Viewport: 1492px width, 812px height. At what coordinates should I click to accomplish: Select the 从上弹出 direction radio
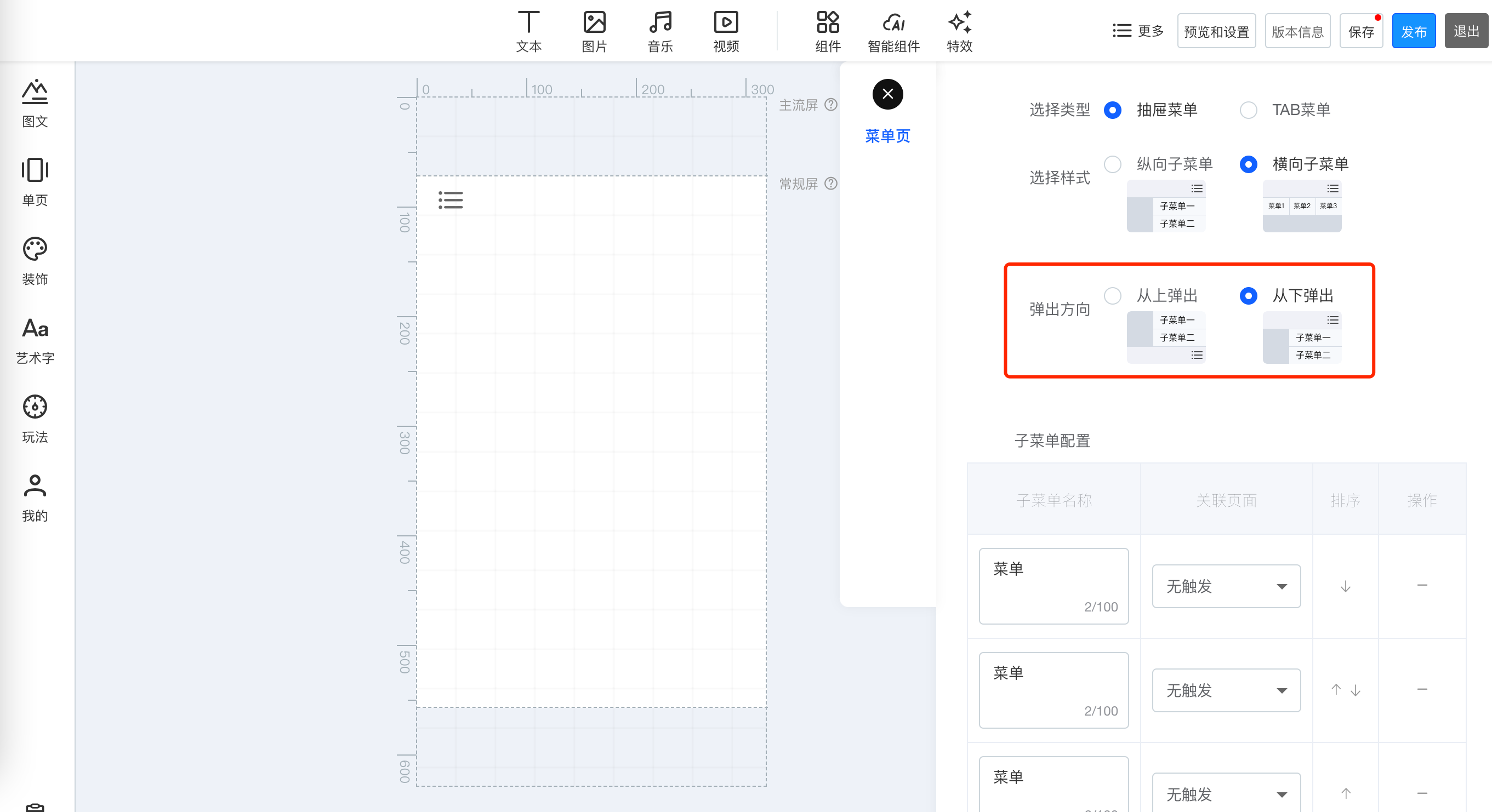1113,295
